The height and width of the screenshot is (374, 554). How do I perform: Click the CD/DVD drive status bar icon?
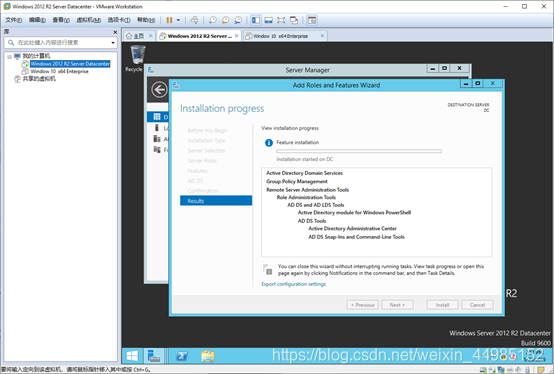click(492, 370)
